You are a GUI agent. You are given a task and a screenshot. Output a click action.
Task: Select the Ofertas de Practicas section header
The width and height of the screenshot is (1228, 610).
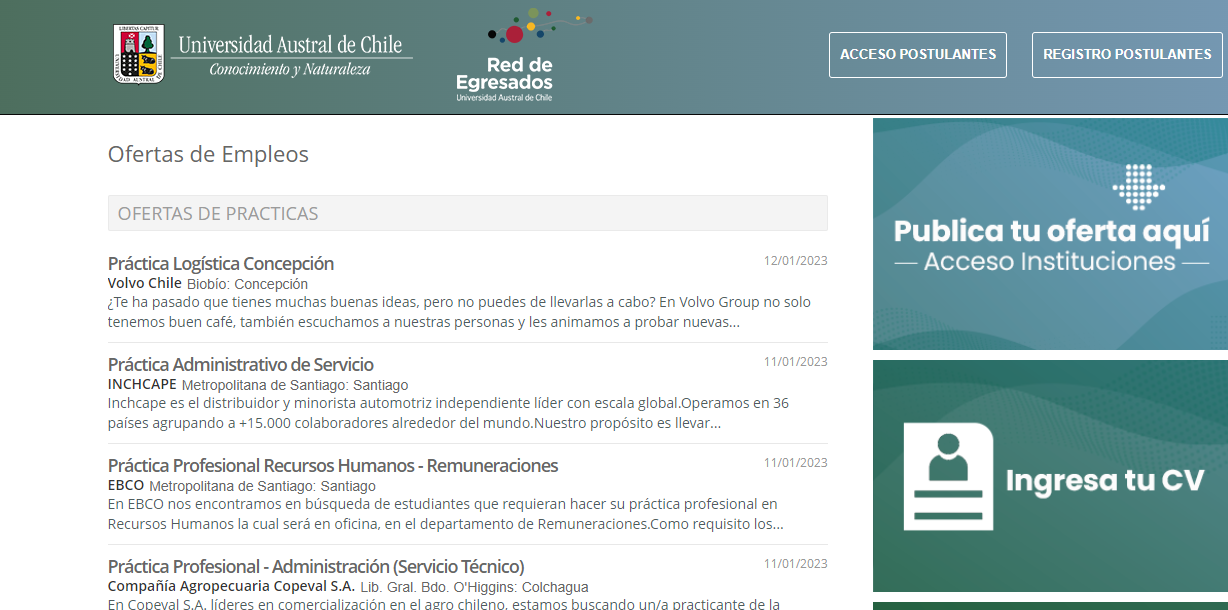467,213
